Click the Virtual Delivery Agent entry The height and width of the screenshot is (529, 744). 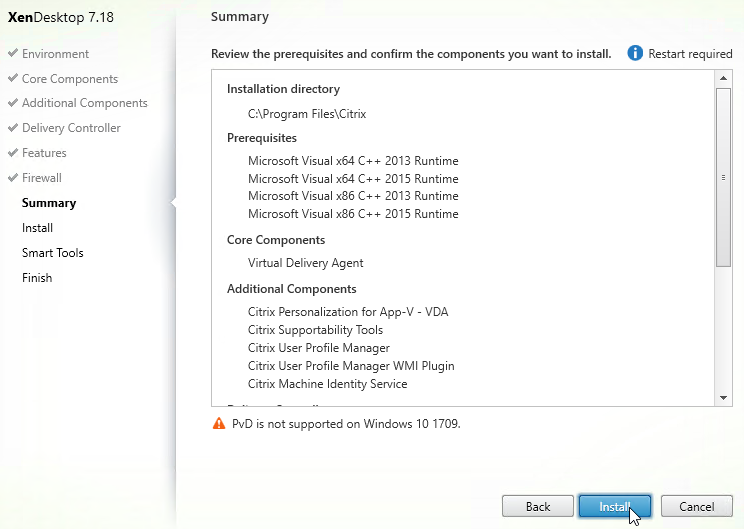[x=306, y=263]
